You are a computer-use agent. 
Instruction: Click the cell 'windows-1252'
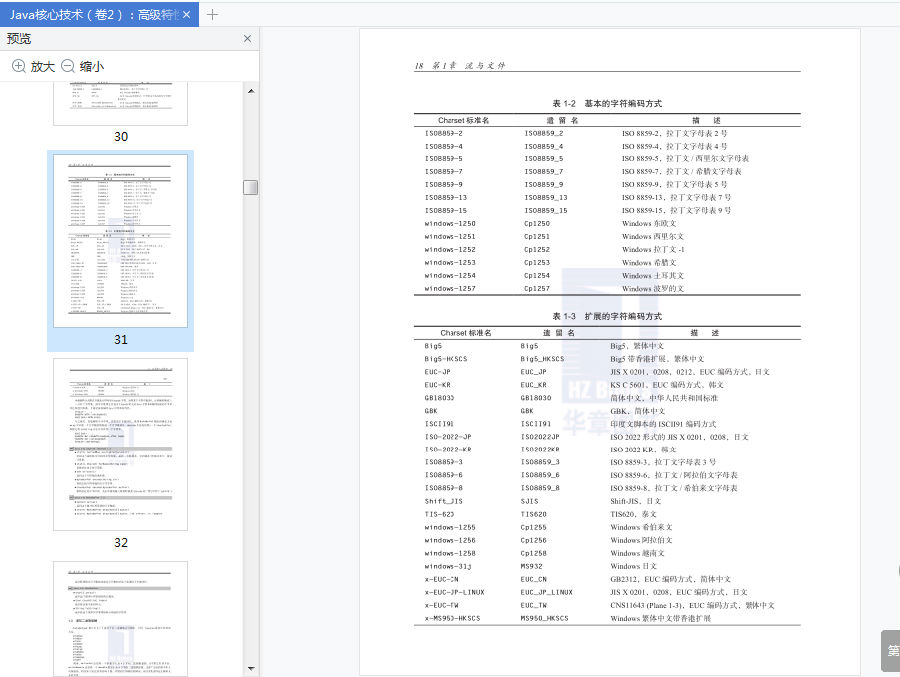[x=450, y=250]
